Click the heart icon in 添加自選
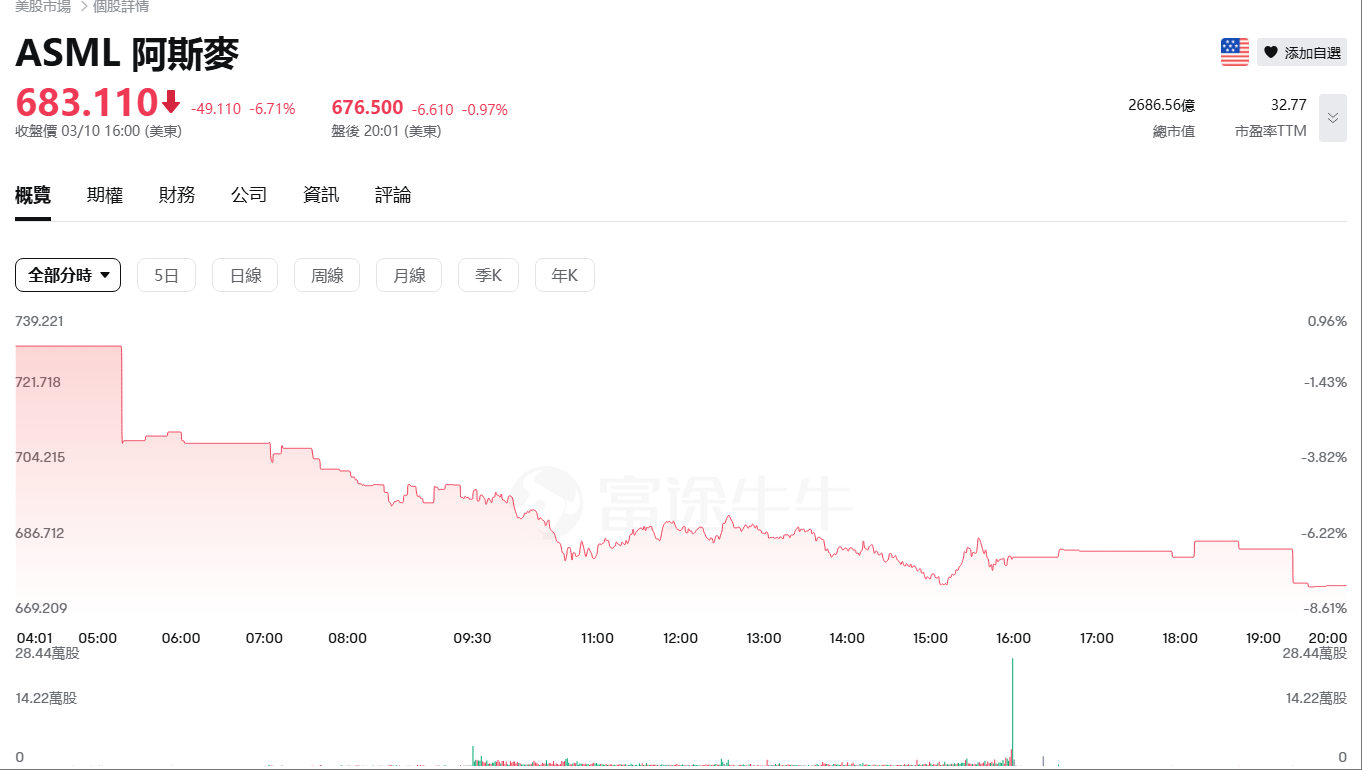This screenshot has height=770, width=1362. tap(1270, 53)
